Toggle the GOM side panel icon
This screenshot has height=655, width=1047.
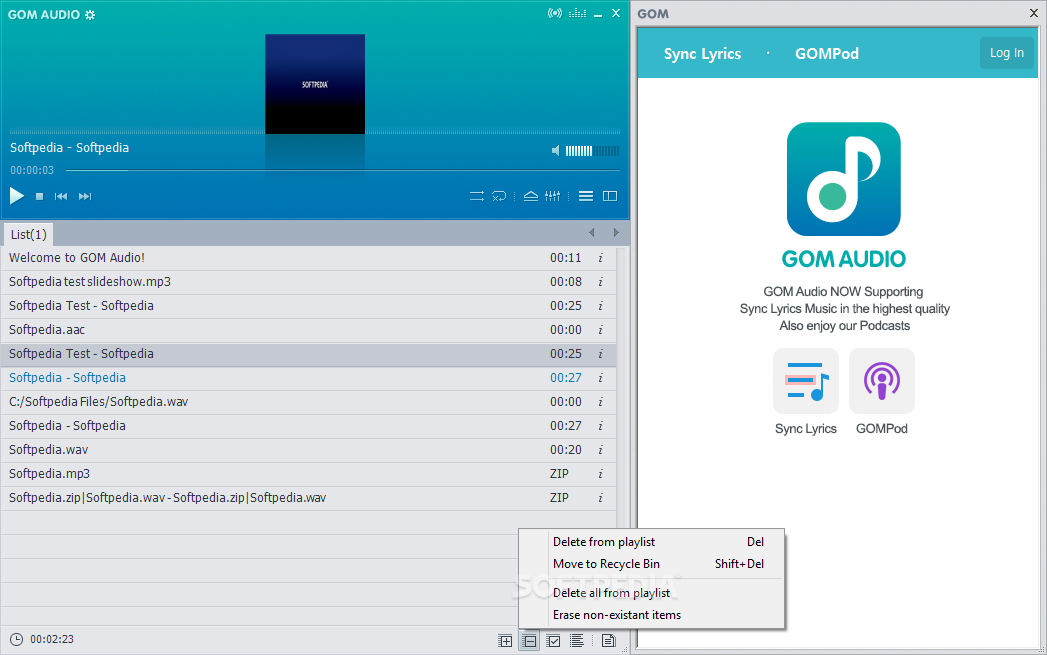point(610,196)
